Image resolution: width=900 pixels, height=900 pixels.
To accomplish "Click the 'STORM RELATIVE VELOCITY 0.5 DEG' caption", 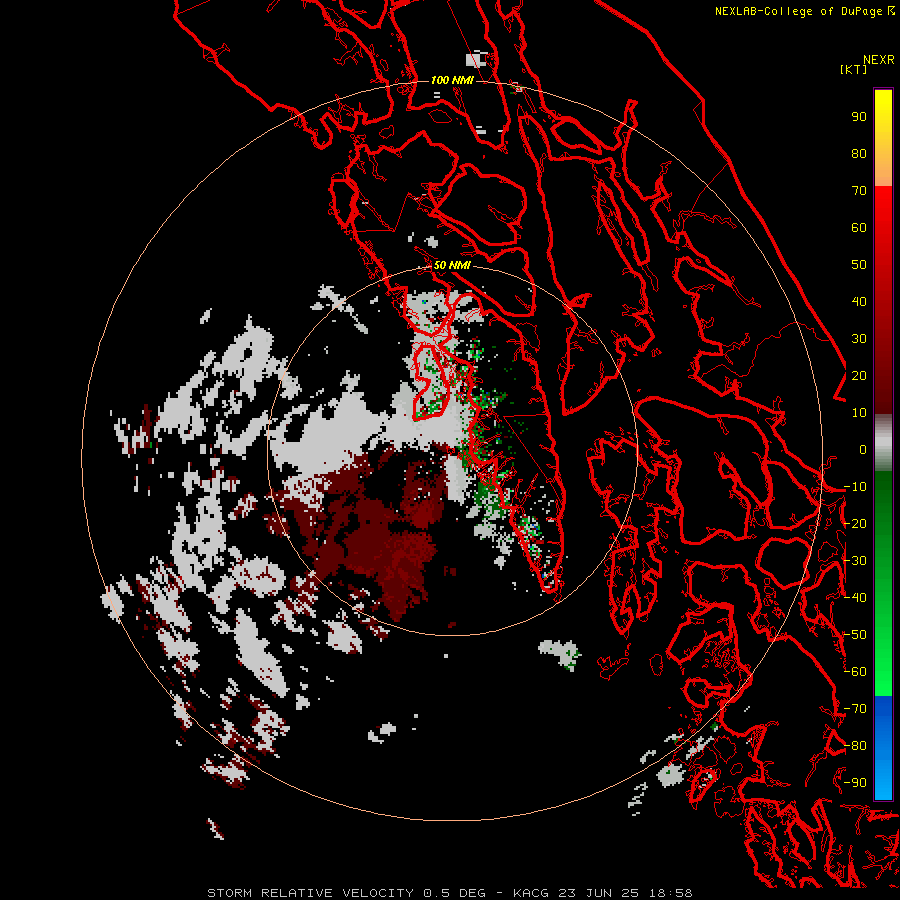I will tap(346, 893).
